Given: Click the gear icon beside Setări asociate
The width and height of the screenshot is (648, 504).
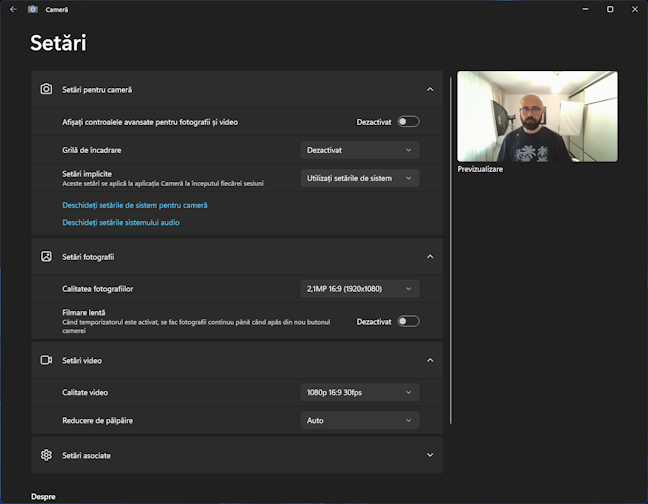Looking at the screenshot, I should [46, 454].
